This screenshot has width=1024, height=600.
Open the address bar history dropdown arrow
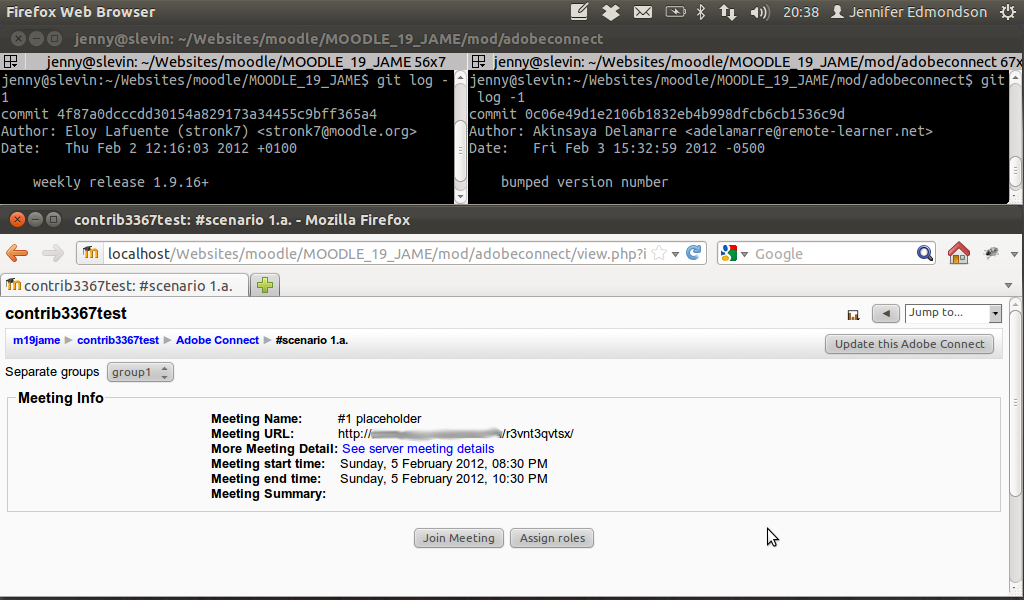[675, 254]
